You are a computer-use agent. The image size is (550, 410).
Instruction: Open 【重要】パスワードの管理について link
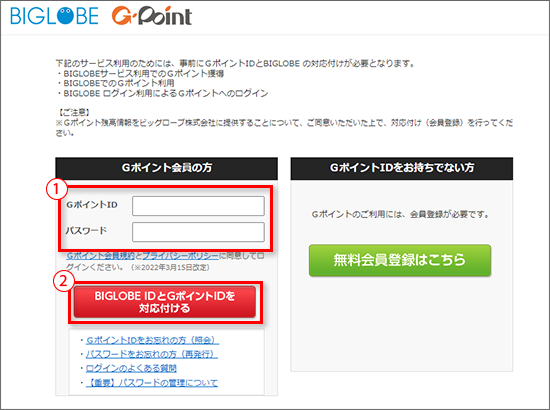152,383
